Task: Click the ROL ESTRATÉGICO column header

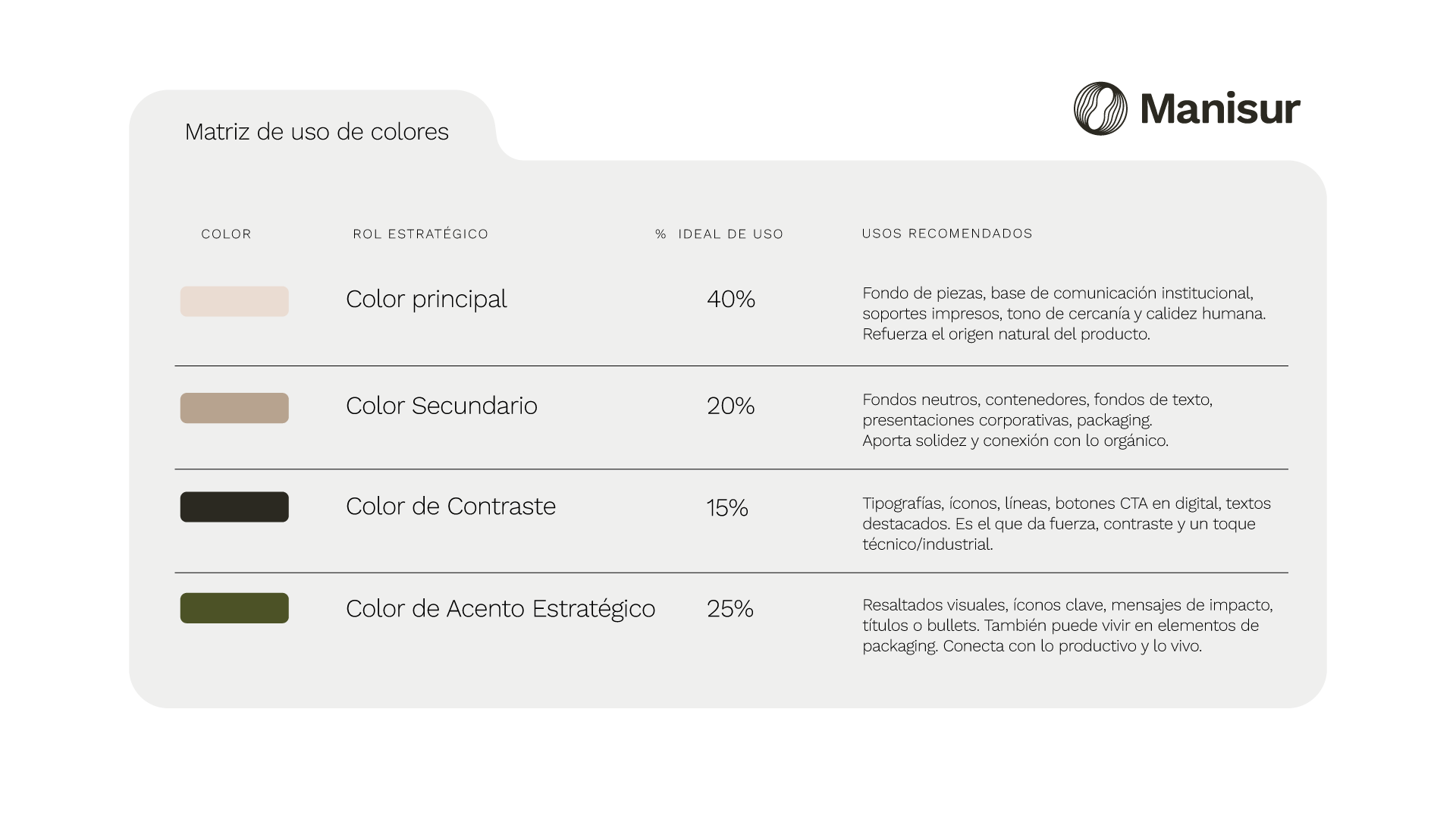Action: (420, 234)
